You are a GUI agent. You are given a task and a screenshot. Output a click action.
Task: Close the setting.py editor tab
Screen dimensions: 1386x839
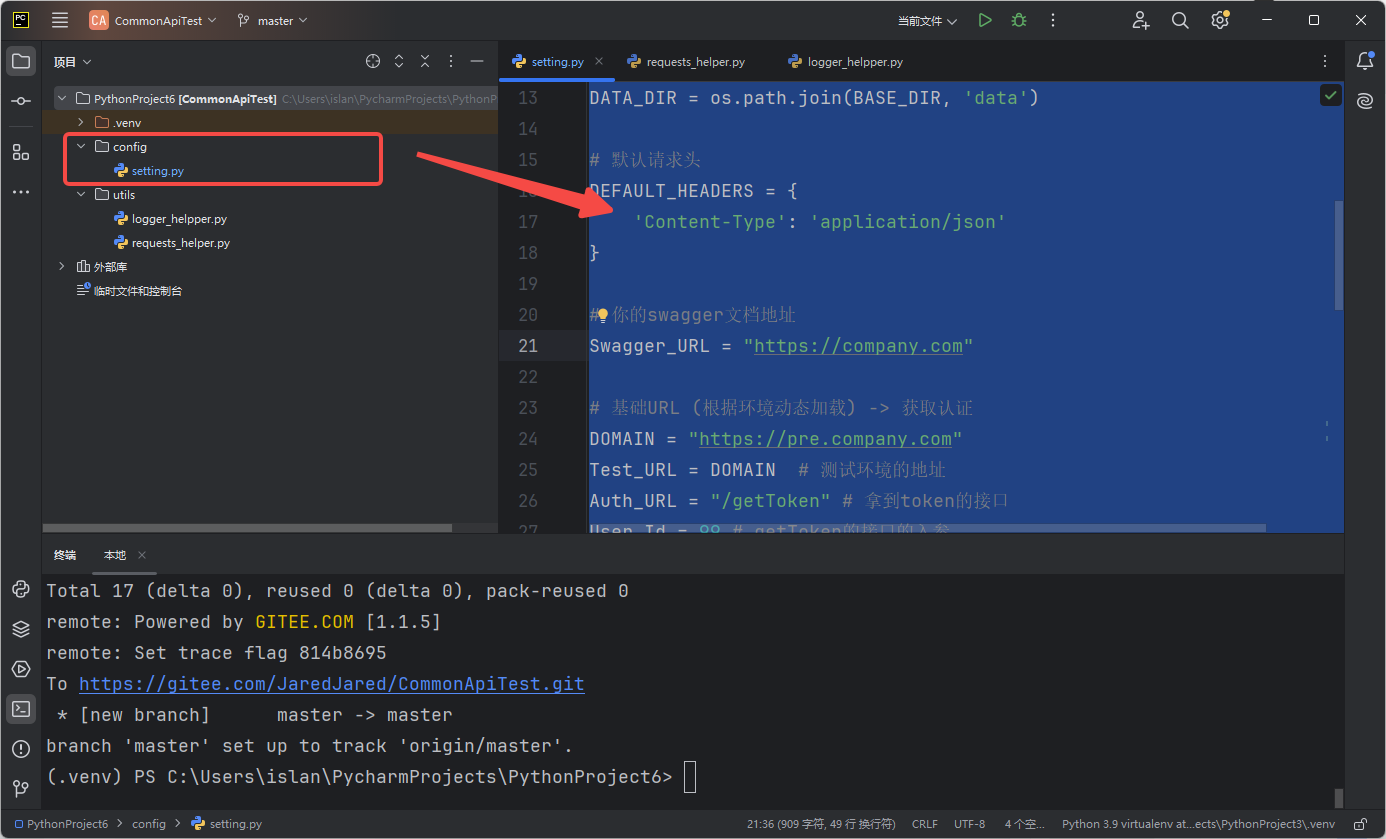tap(599, 62)
